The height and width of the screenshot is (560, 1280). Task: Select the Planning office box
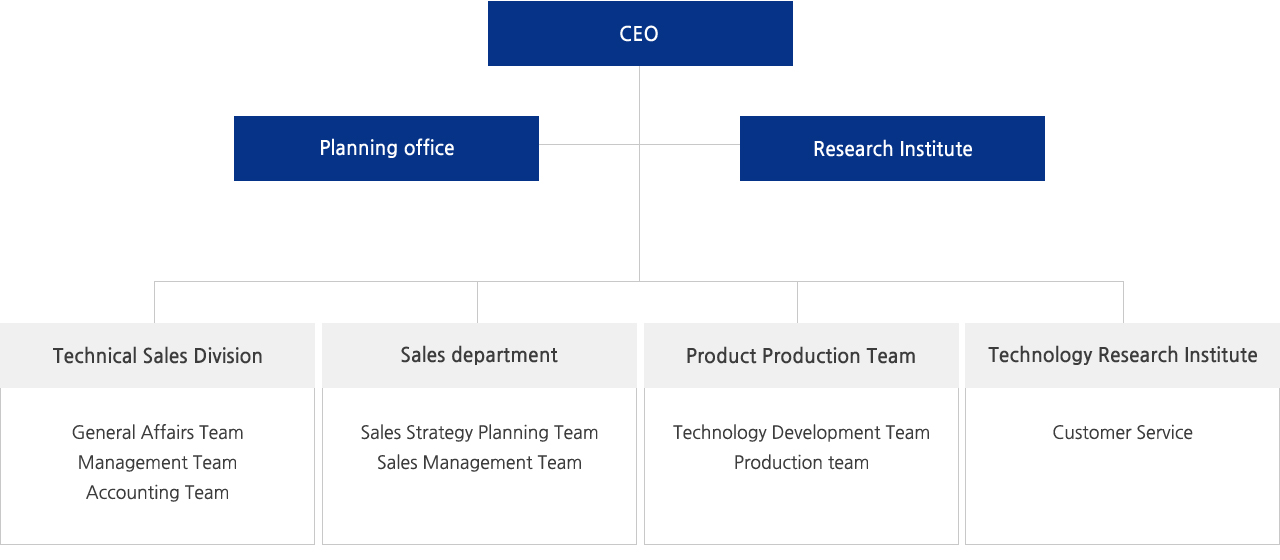tap(386, 148)
